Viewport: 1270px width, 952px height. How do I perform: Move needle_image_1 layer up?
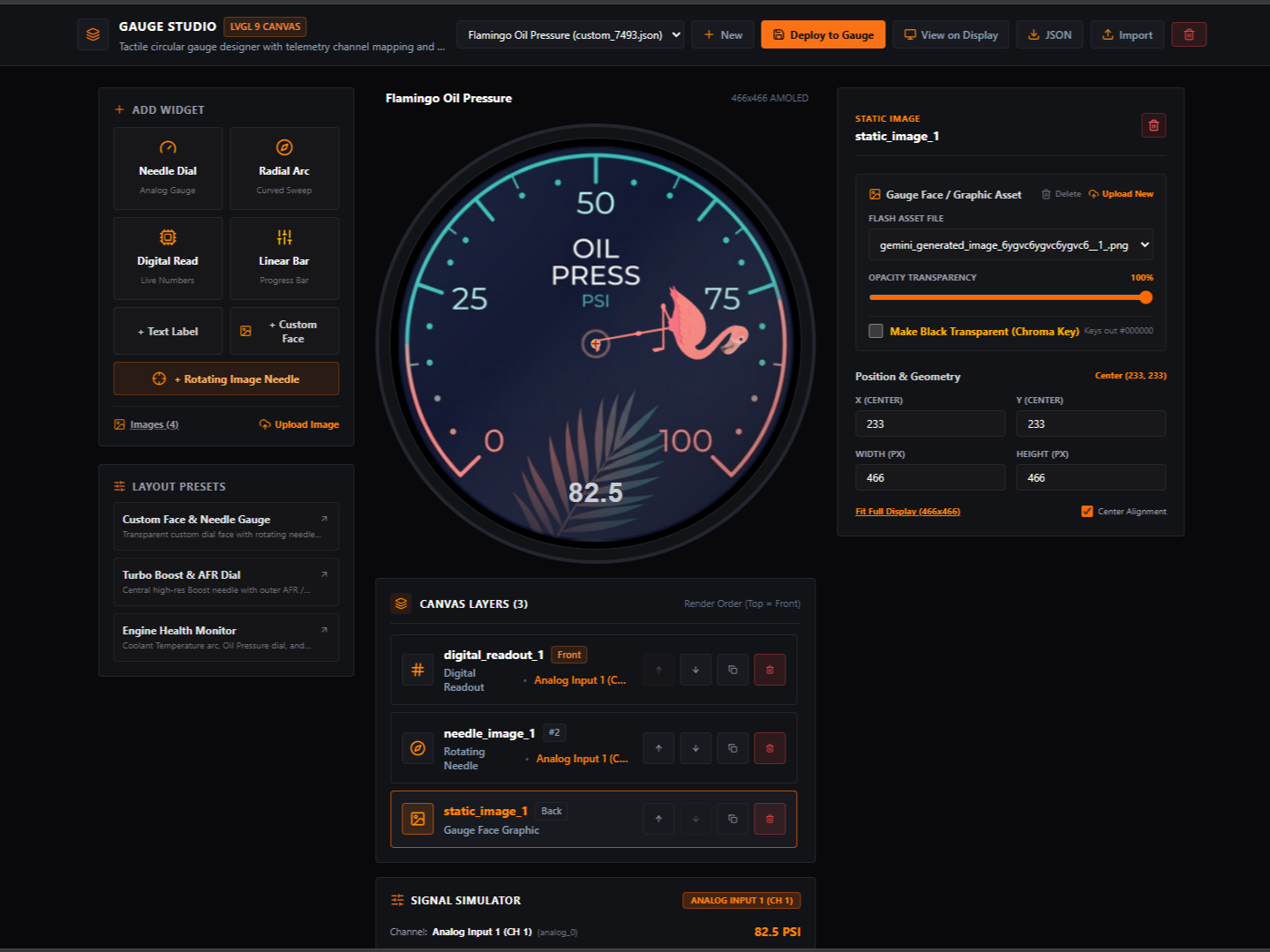click(658, 748)
